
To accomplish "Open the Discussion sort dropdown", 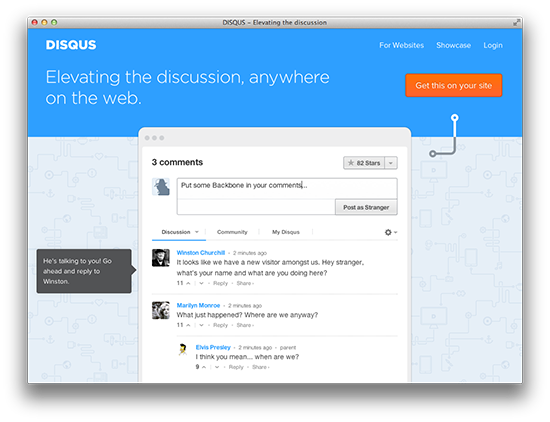I will point(179,232).
